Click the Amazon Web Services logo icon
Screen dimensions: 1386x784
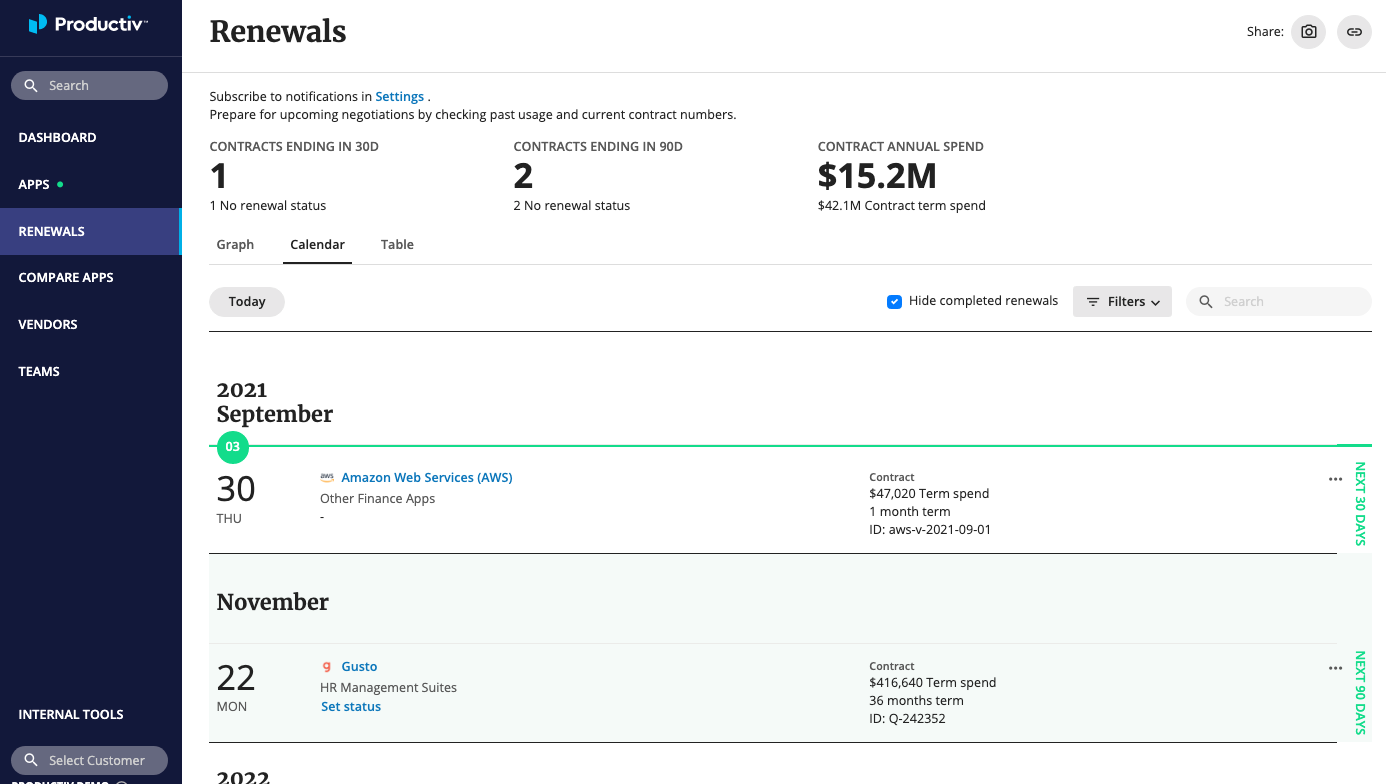pos(327,478)
